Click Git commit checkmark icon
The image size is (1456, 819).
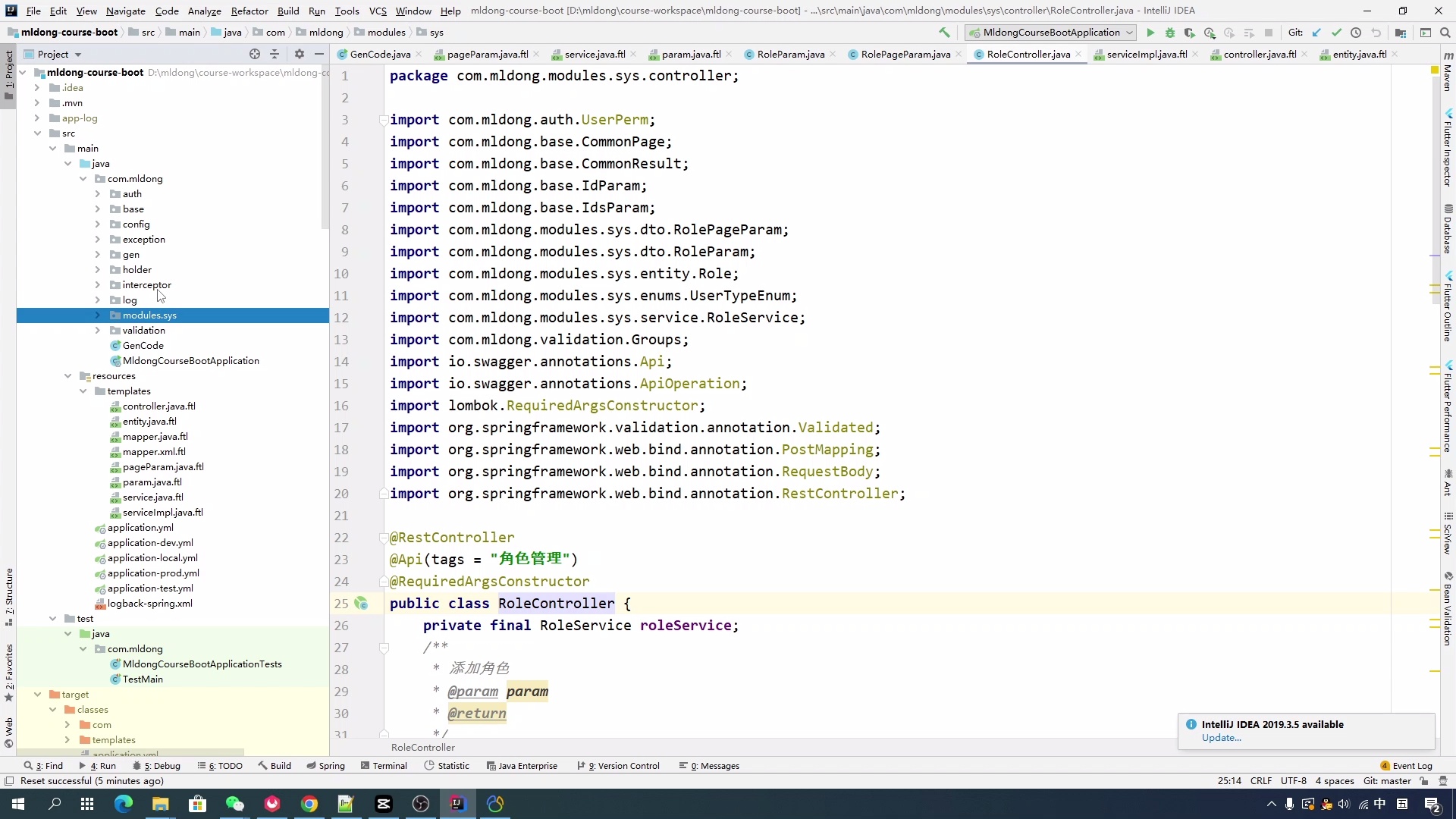pyautogui.click(x=1336, y=33)
